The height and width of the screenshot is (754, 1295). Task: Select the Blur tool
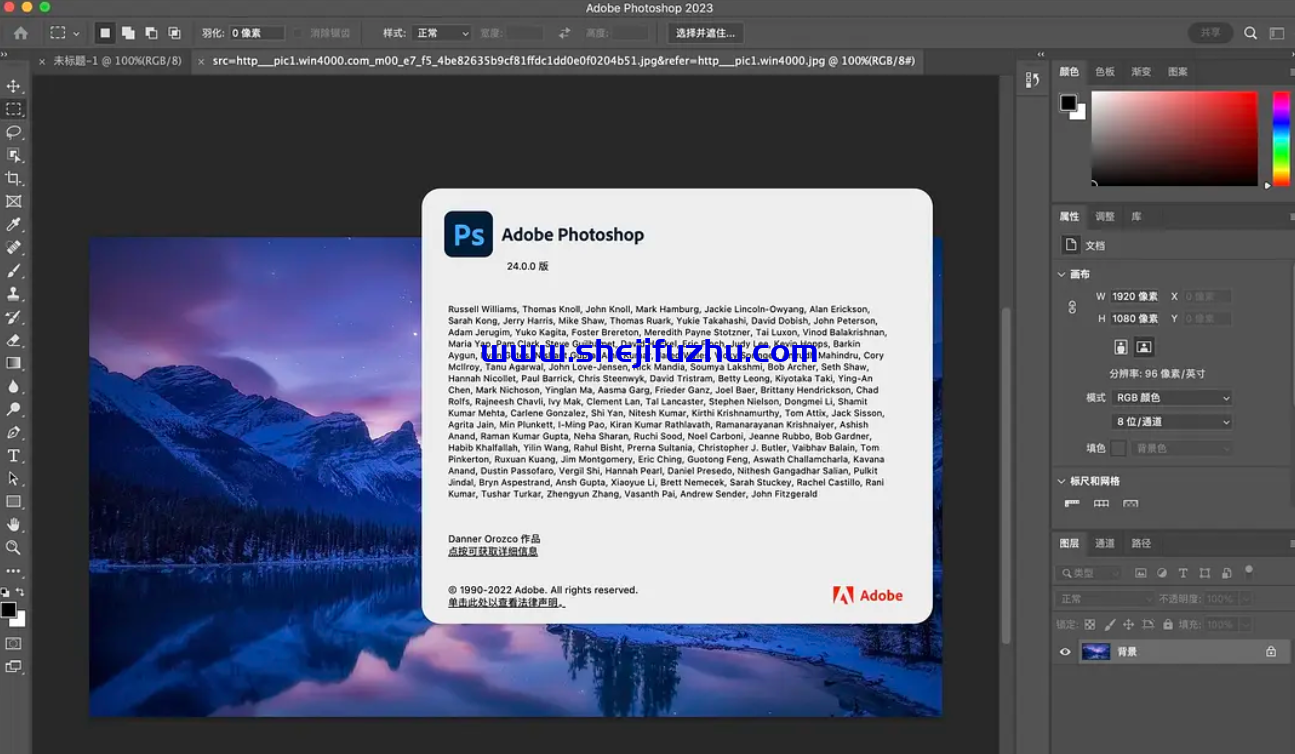[x=14, y=386]
